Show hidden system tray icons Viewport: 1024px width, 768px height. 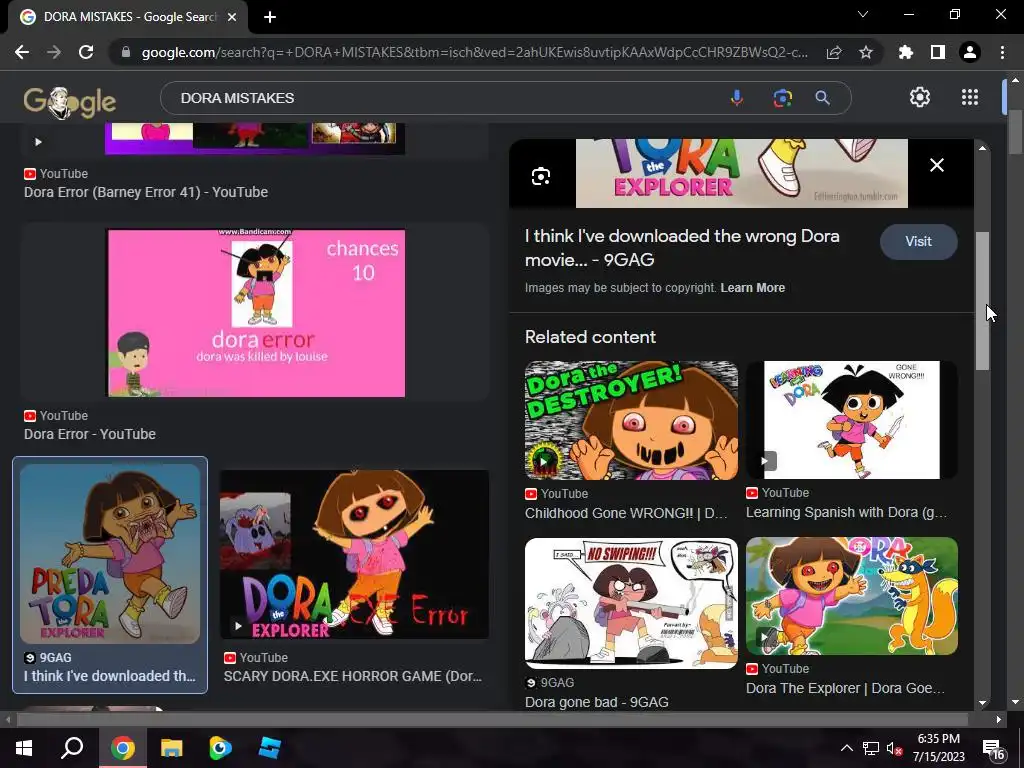pyautogui.click(x=846, y=748)
